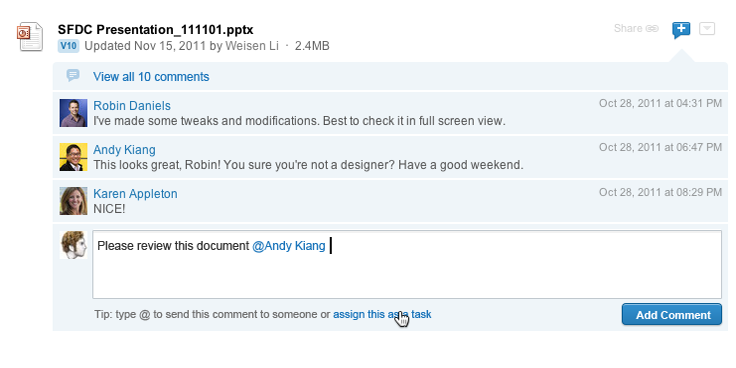
Task: Select Karen's comment text NICE!
Action: coord(109,209)
